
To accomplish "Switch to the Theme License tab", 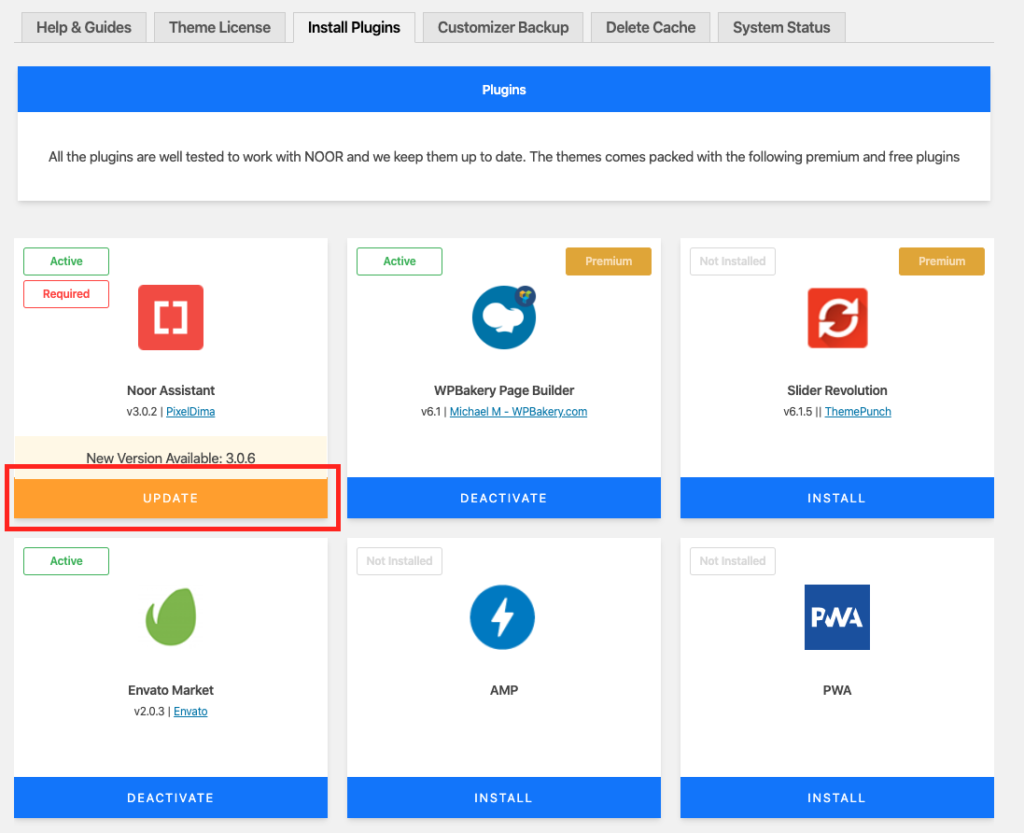I will (x=219, y=27).
